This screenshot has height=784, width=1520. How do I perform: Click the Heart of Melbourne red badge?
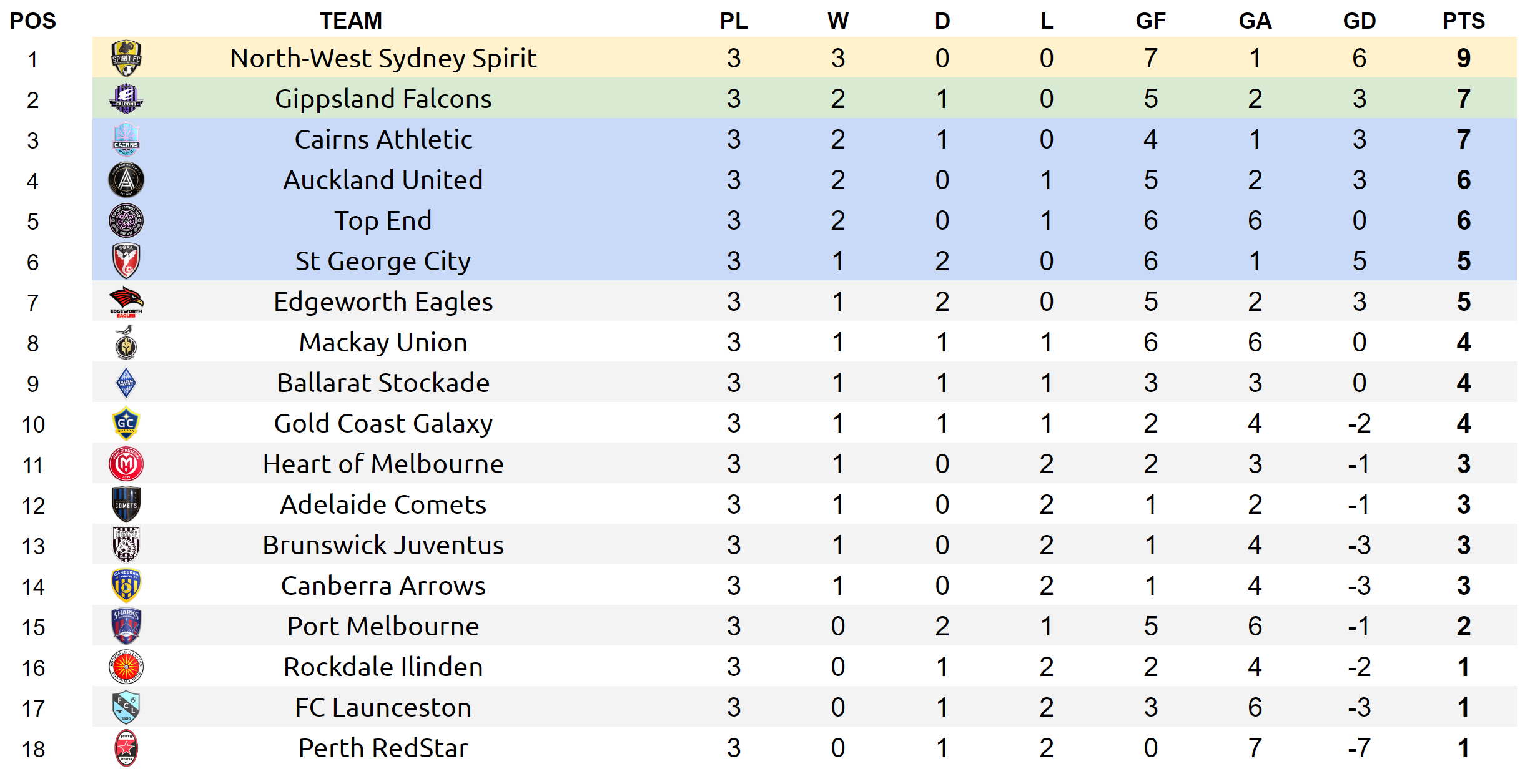[x=126, y=464]
